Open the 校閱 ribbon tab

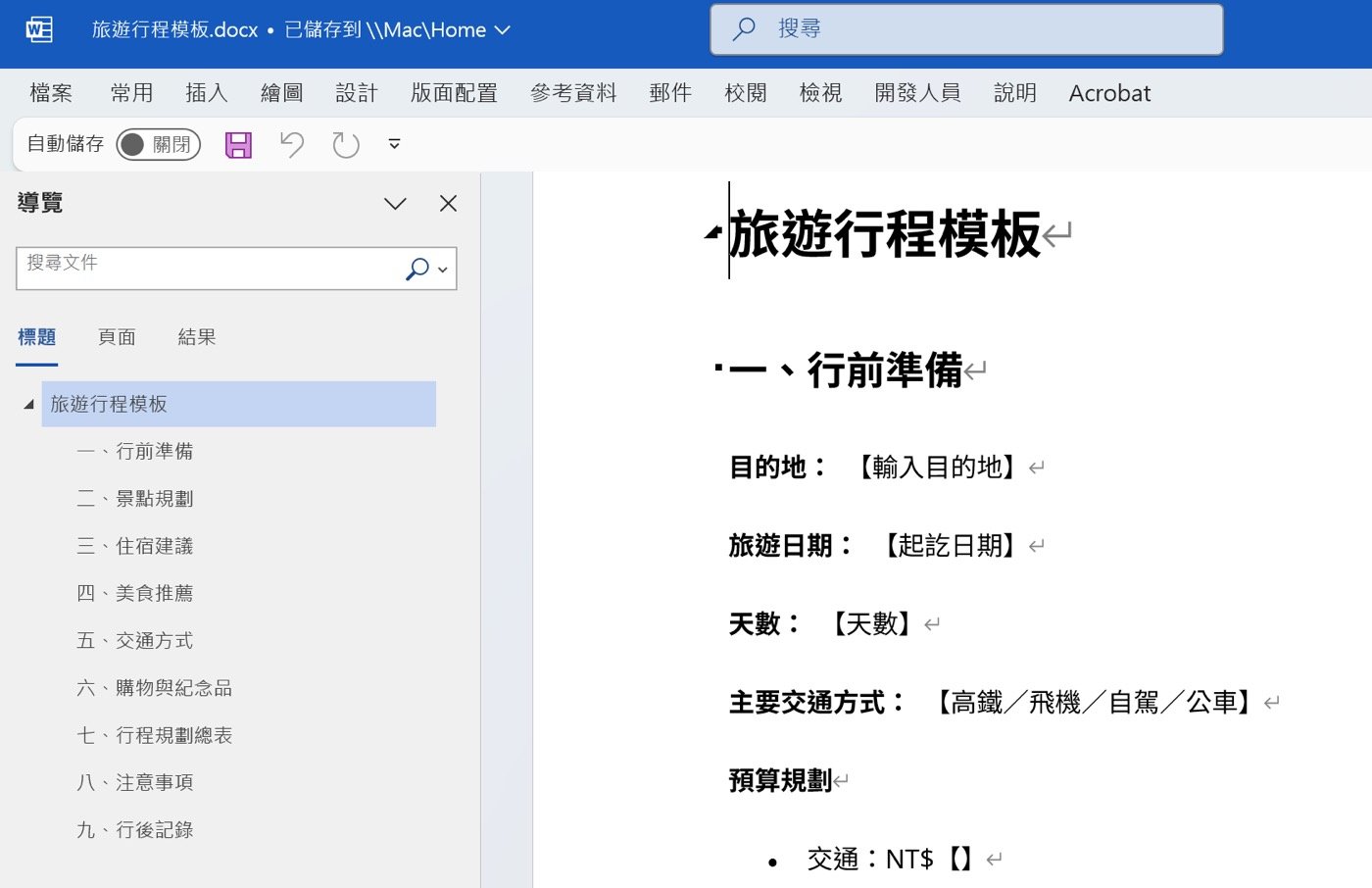point(745,93)
